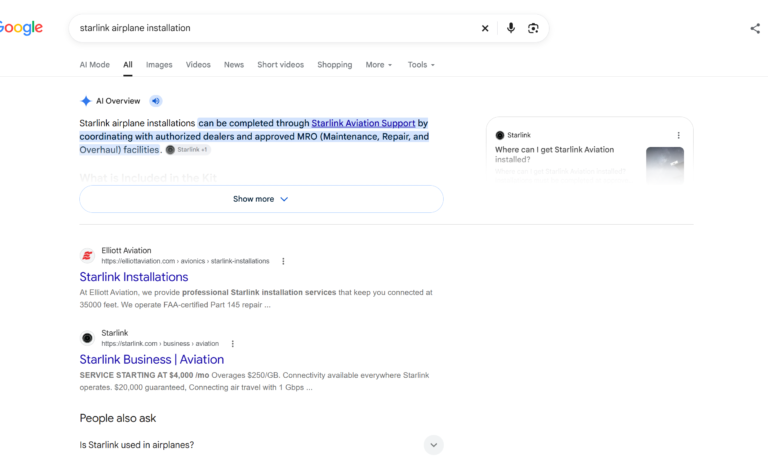Click the 'Elliott Aviation' site name
Viewport: 768px width, 456px height.
(x=126, y=250)
